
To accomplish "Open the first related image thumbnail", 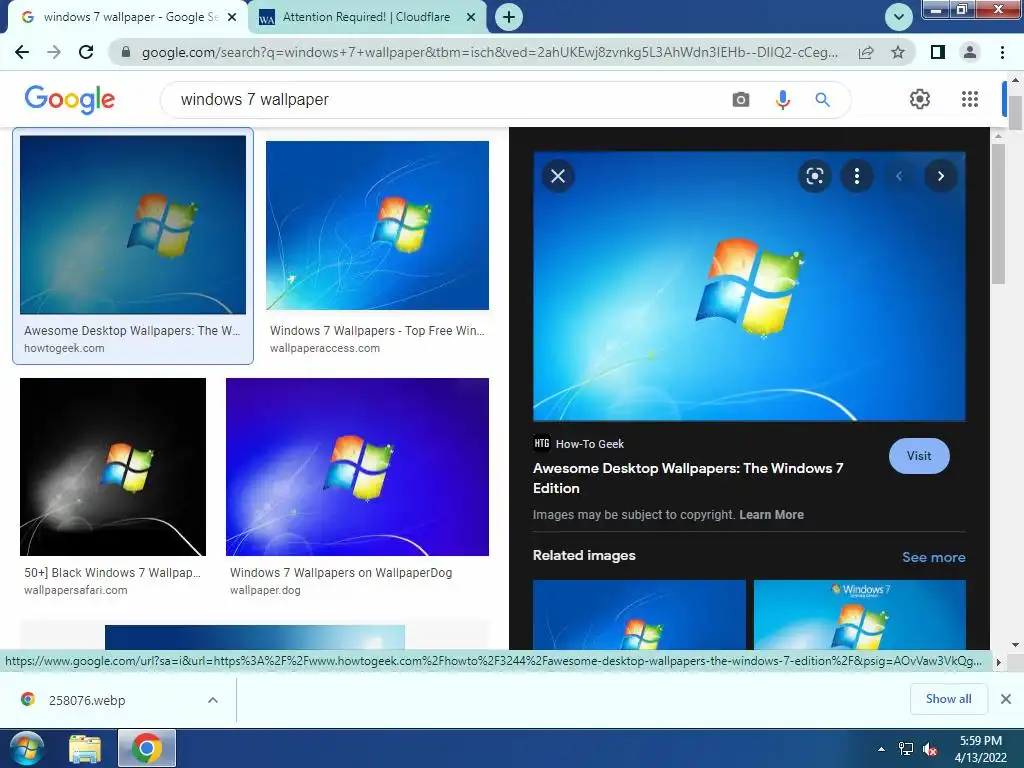I will point(639,614).
